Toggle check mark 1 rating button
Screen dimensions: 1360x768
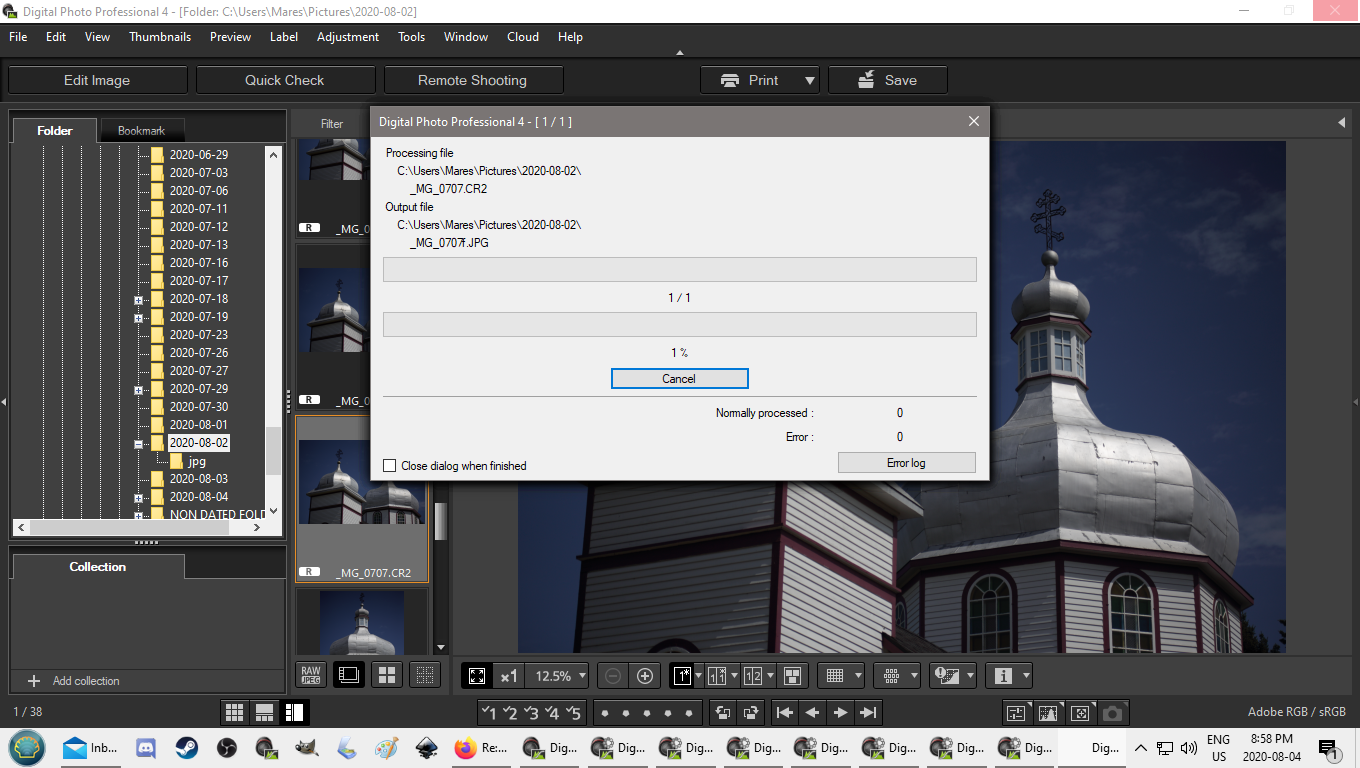tap(490, 713)
